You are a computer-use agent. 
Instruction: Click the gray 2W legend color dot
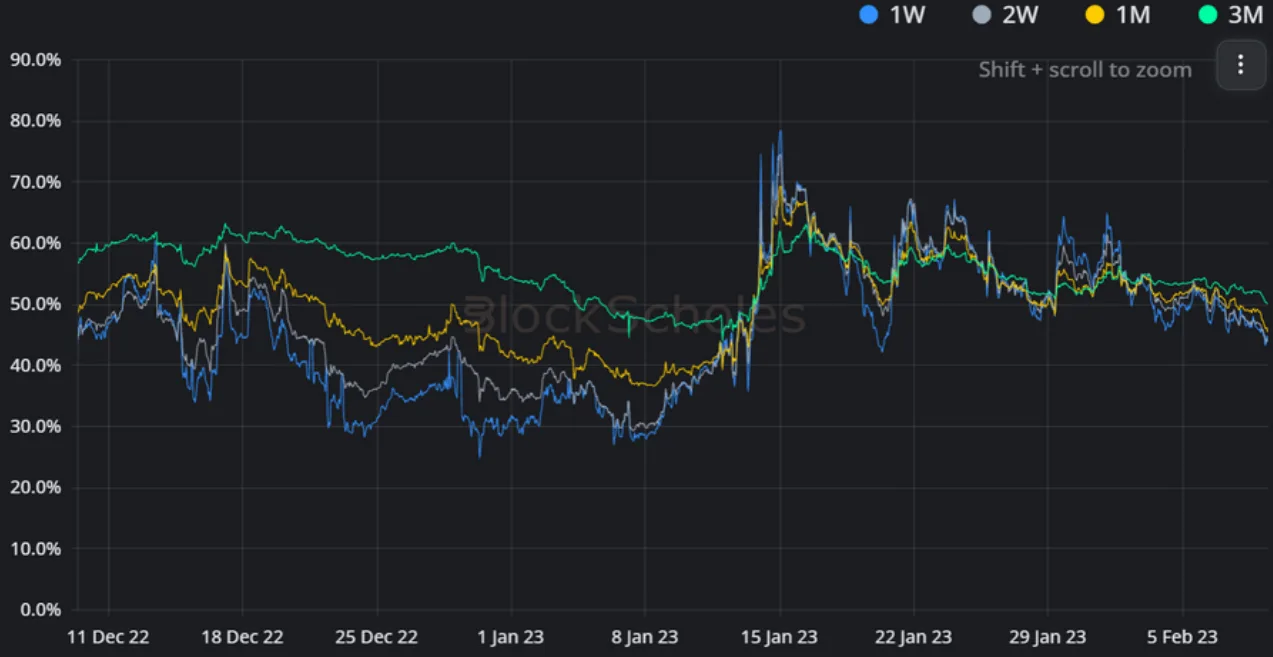pyautogui.click(x=982, y=15)
